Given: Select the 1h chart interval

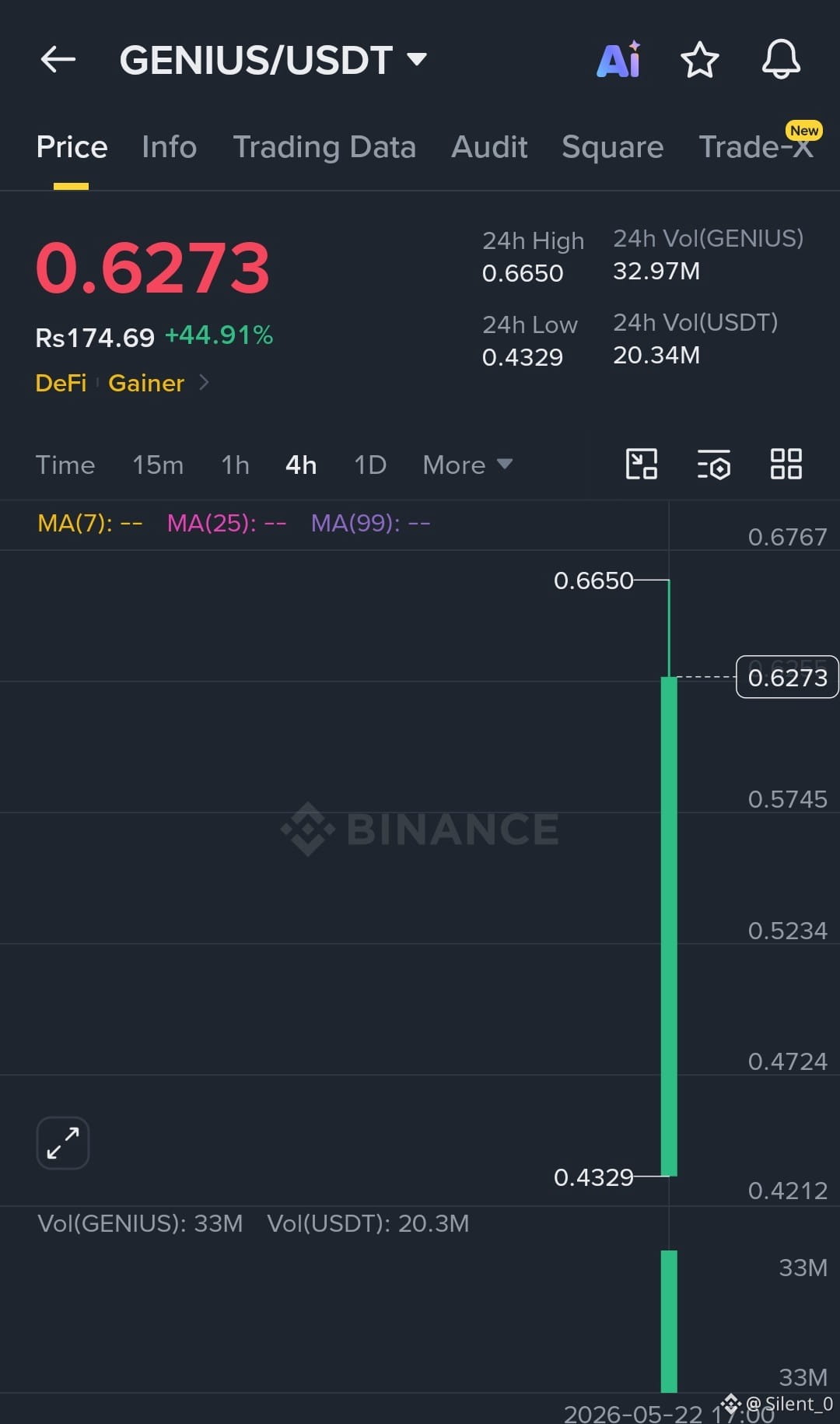Looking at the screenshot, I should click(235, 465).
